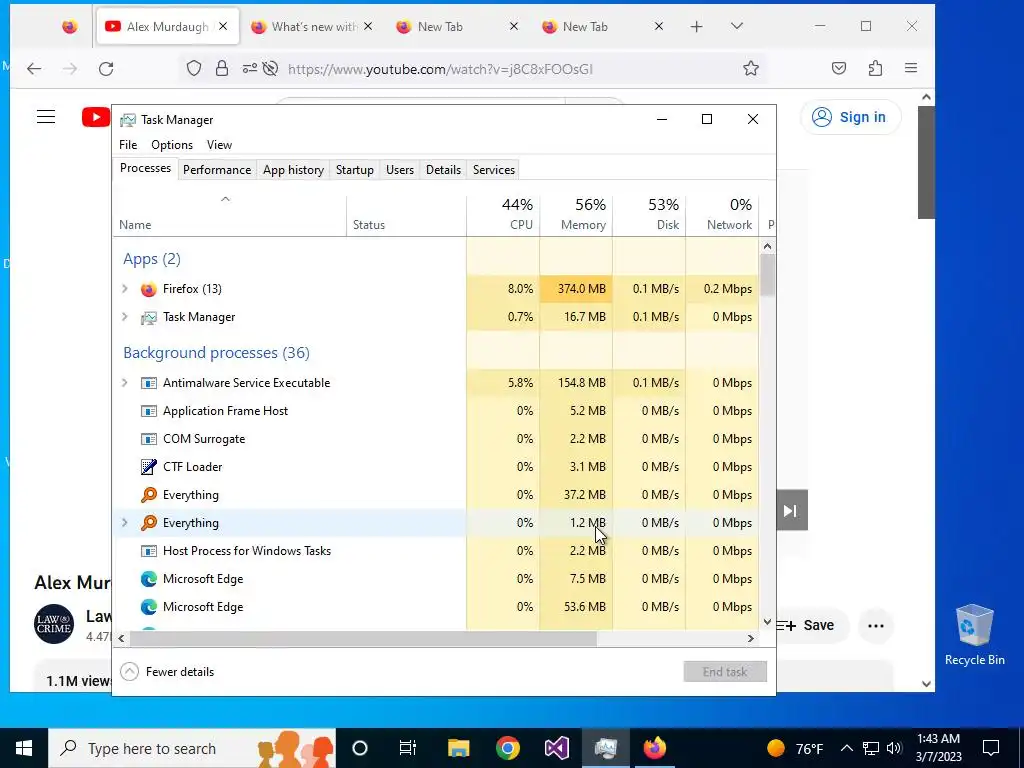Bookmark this page with the star icon

[x=751, y=69]
